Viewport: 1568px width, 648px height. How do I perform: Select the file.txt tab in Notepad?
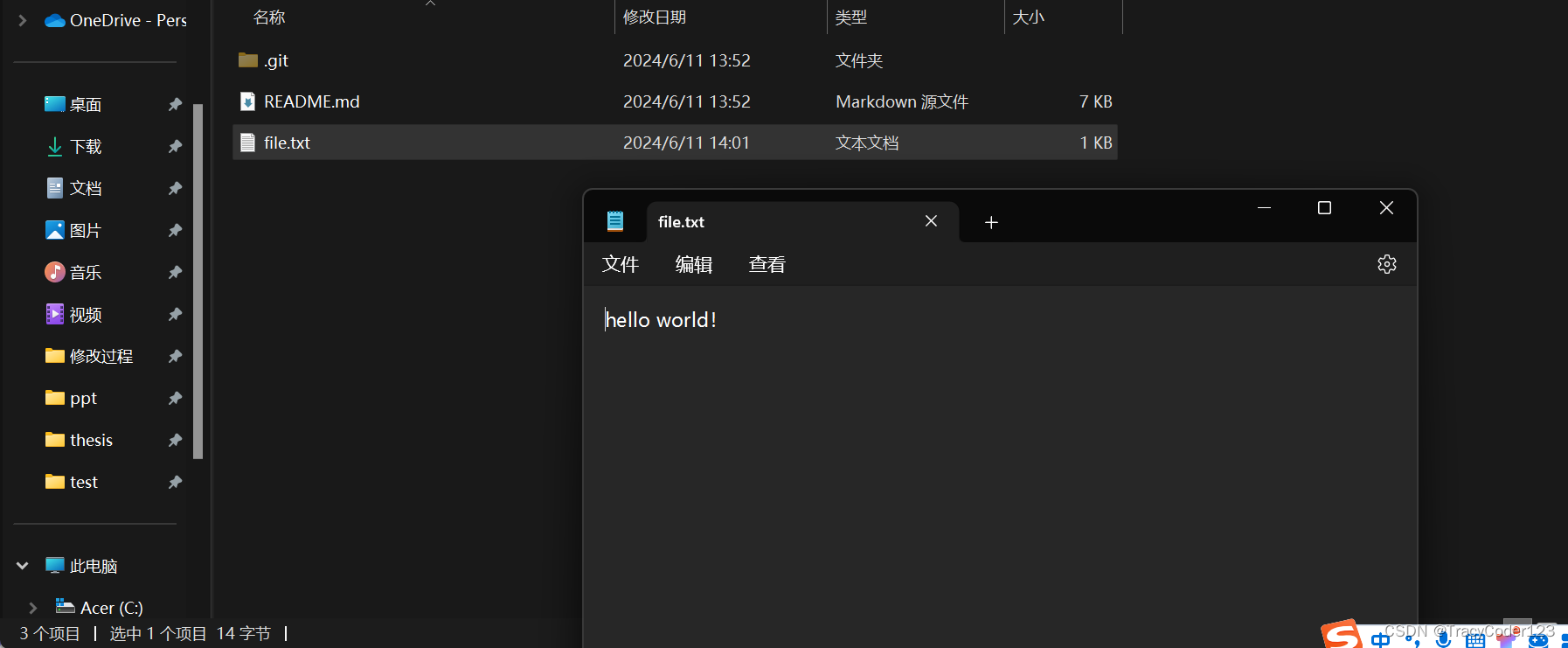coord(802,222)
